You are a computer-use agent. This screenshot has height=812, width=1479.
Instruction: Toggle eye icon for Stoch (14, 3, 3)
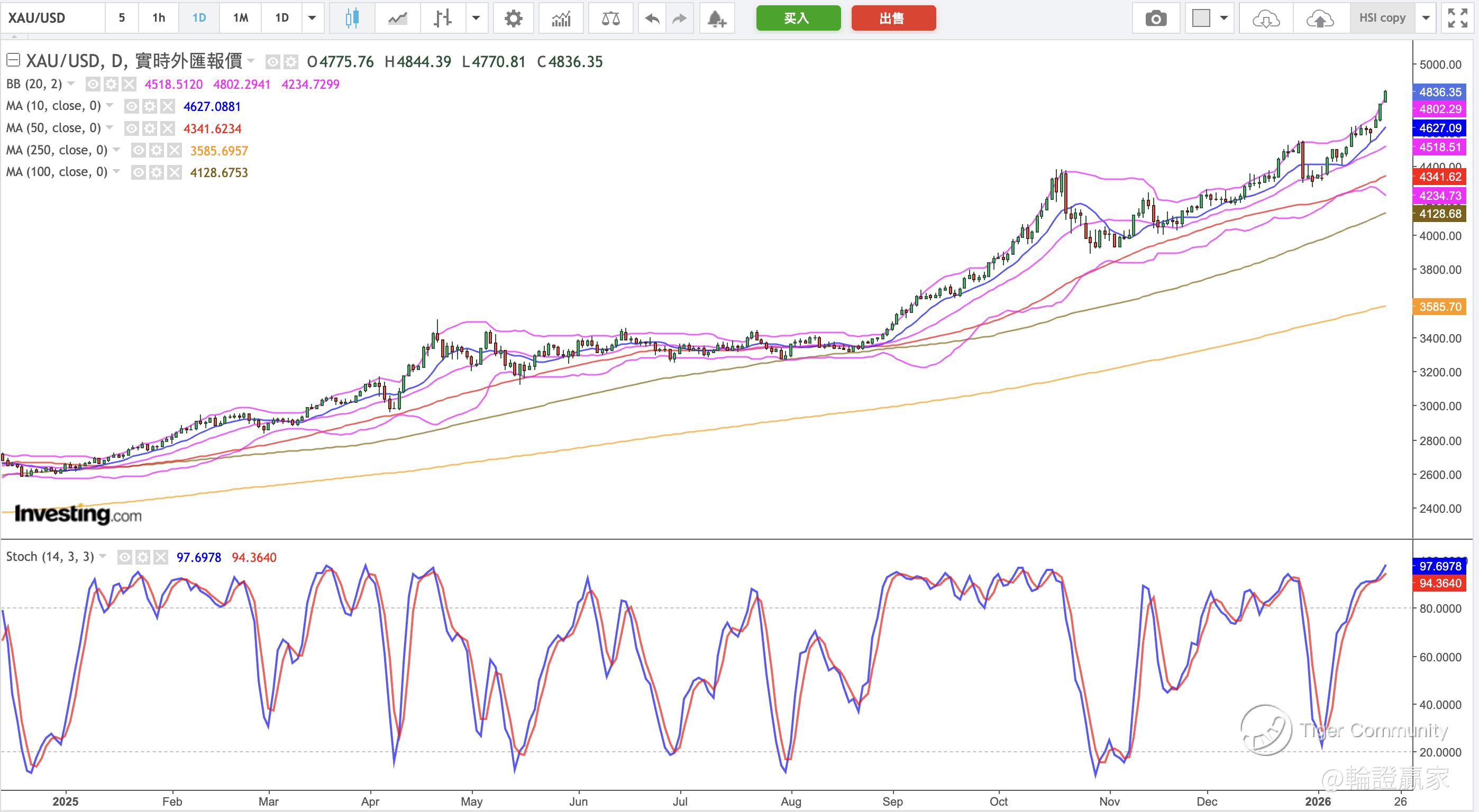pos(125,557)
